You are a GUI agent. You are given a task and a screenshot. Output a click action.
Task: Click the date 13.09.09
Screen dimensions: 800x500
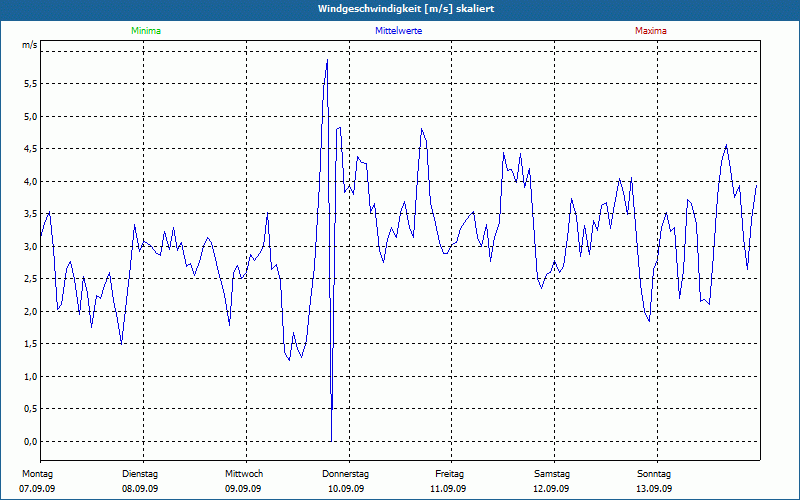654,489
